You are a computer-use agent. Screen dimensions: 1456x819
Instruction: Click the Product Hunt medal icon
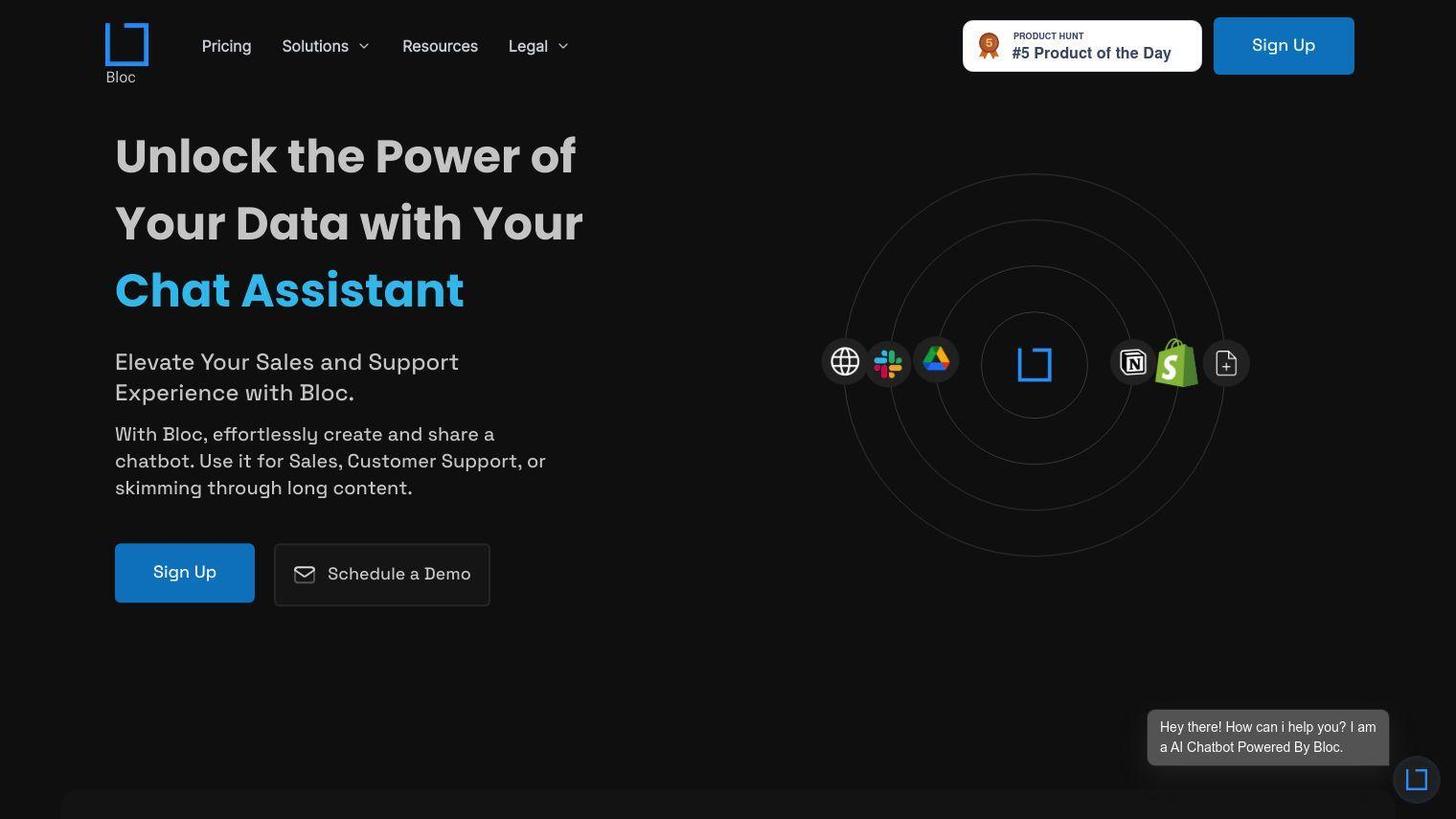point(989,45)
